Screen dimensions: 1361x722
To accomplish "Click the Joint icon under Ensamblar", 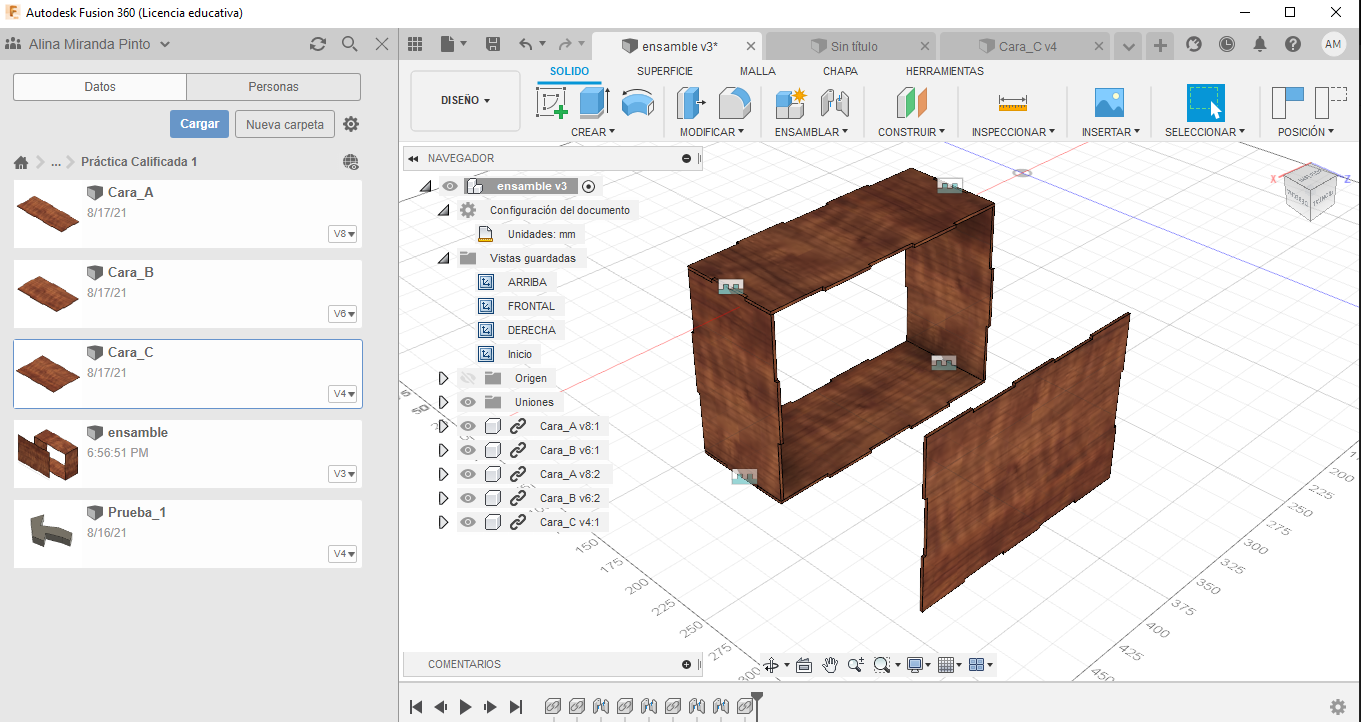I will pos(834,103).
